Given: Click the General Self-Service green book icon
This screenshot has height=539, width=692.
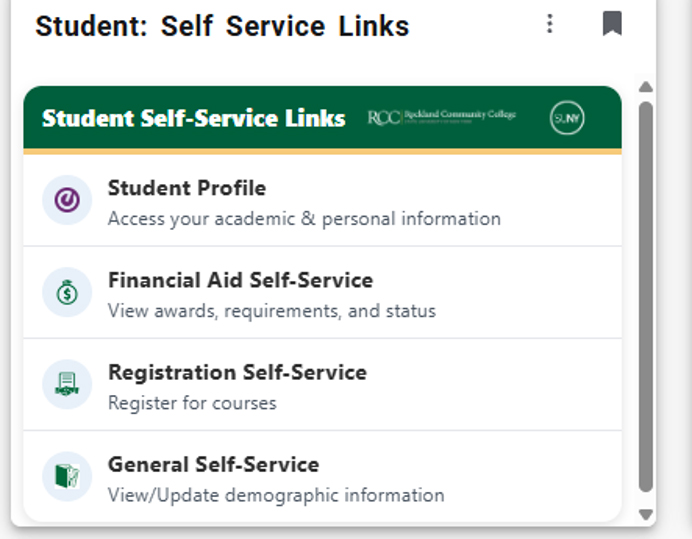Looking at the screenshot, I should [67, 476].
